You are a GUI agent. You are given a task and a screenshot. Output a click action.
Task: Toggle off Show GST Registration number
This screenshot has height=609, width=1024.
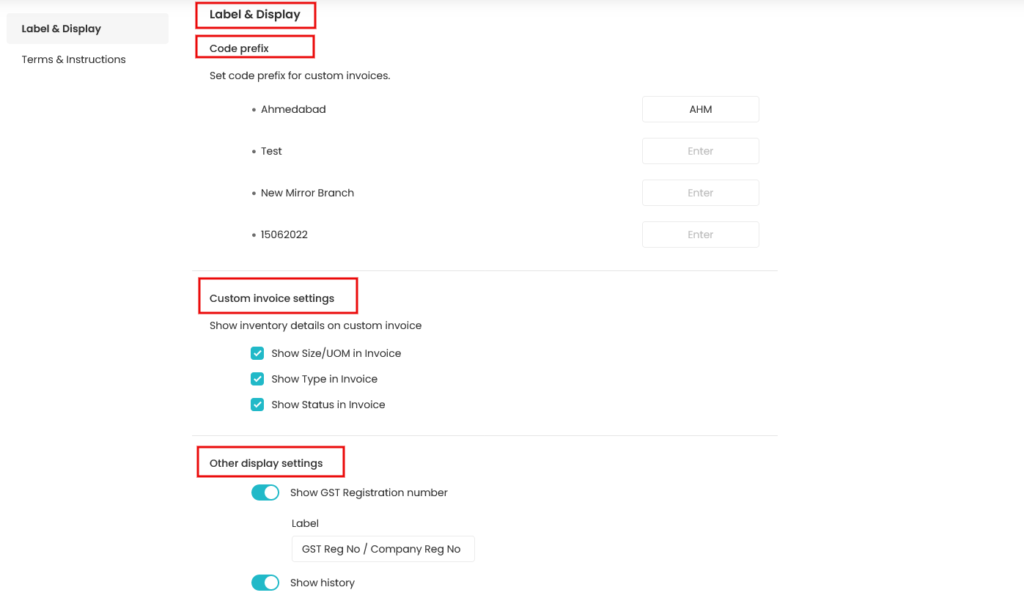click(264, 492)
